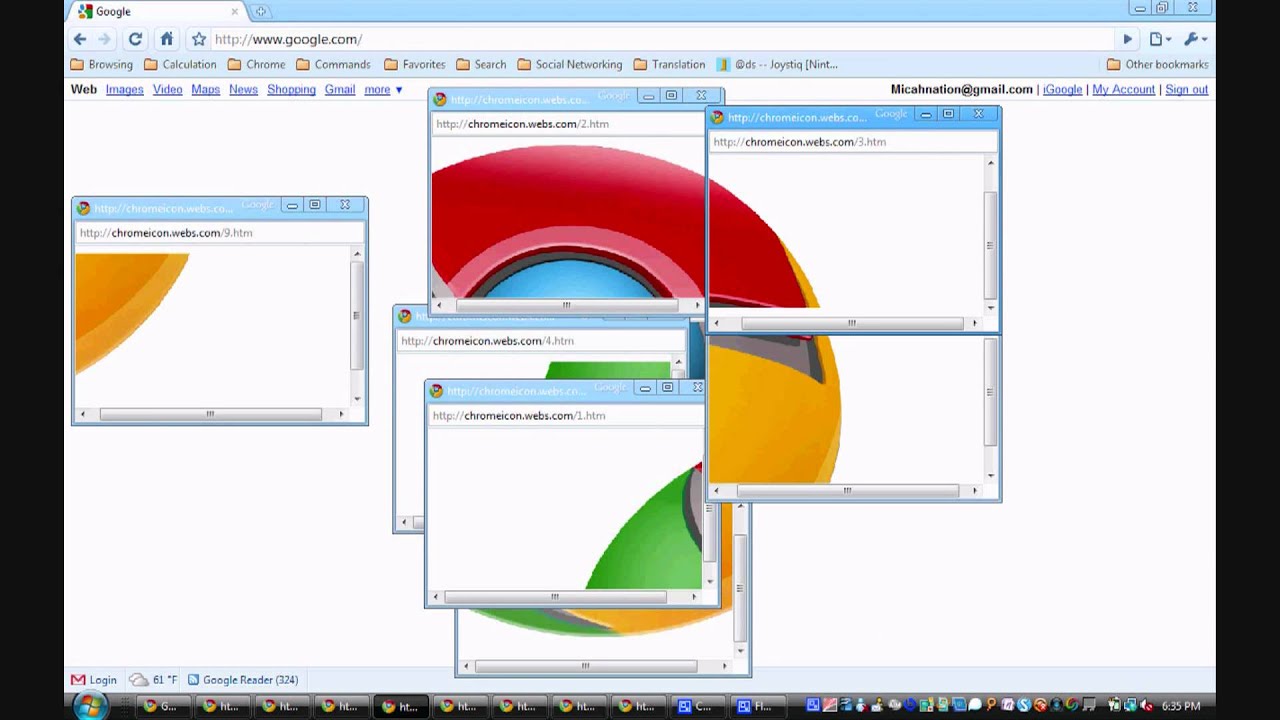Image resolution: width=1280 pixels, height=720 pixels.
Task: Open the Social Networking bookmarks folder
Action: click(570, 64)
